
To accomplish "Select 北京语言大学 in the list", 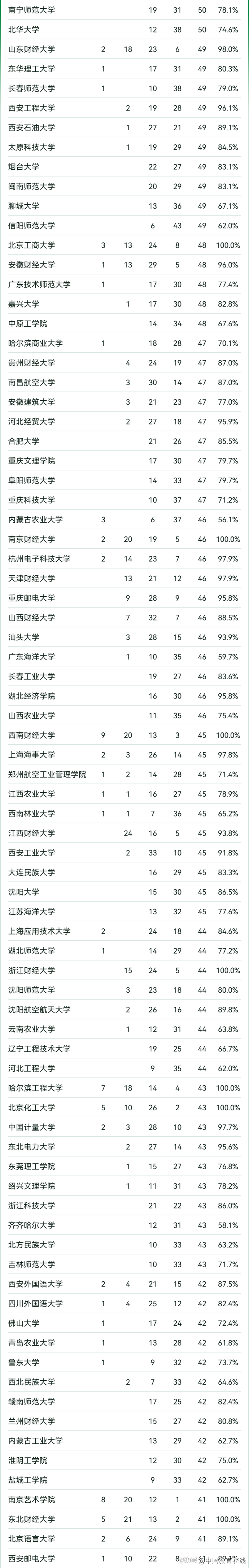I will 31,1539.
